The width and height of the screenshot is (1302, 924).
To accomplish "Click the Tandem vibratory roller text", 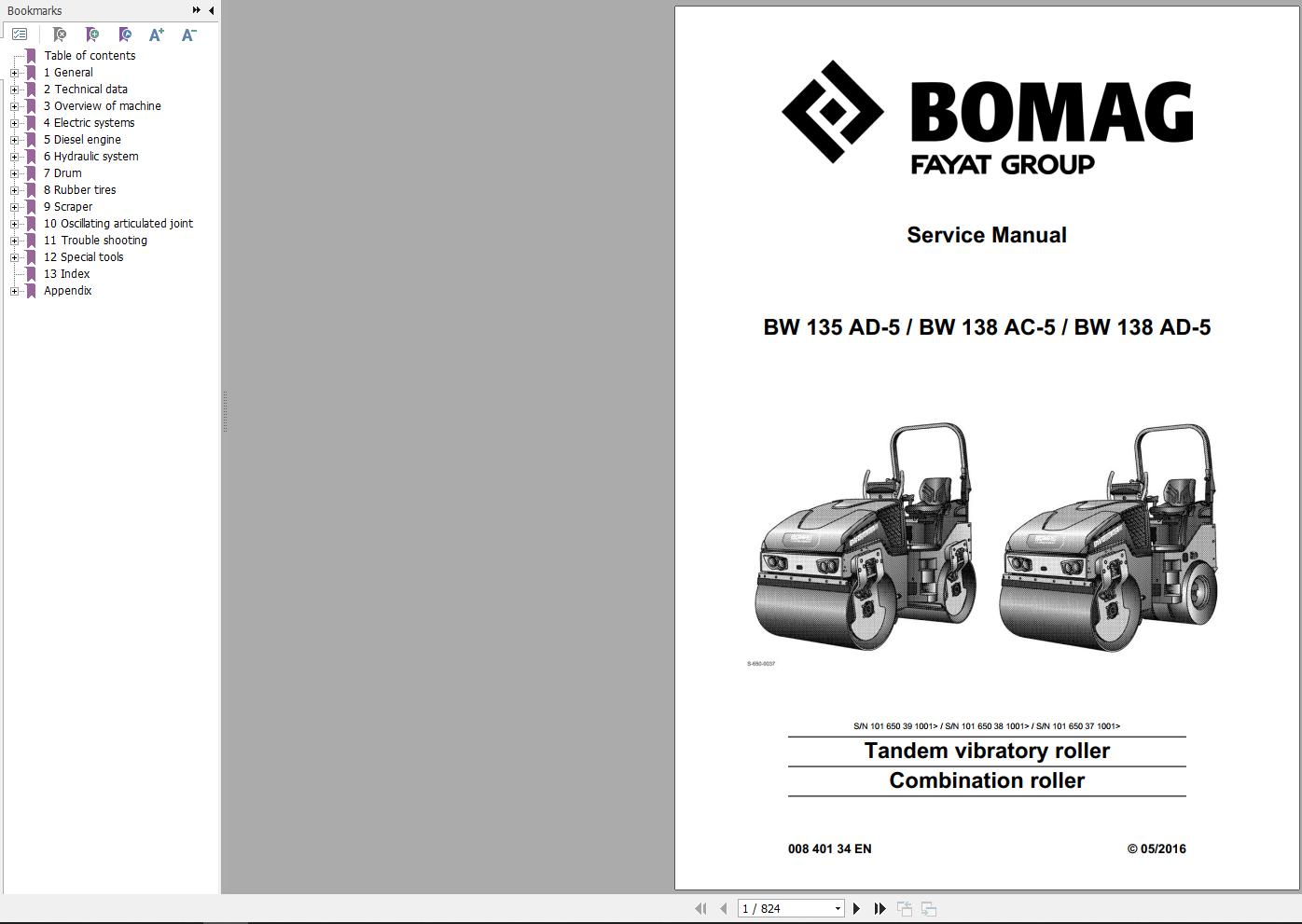I will 987,752.
